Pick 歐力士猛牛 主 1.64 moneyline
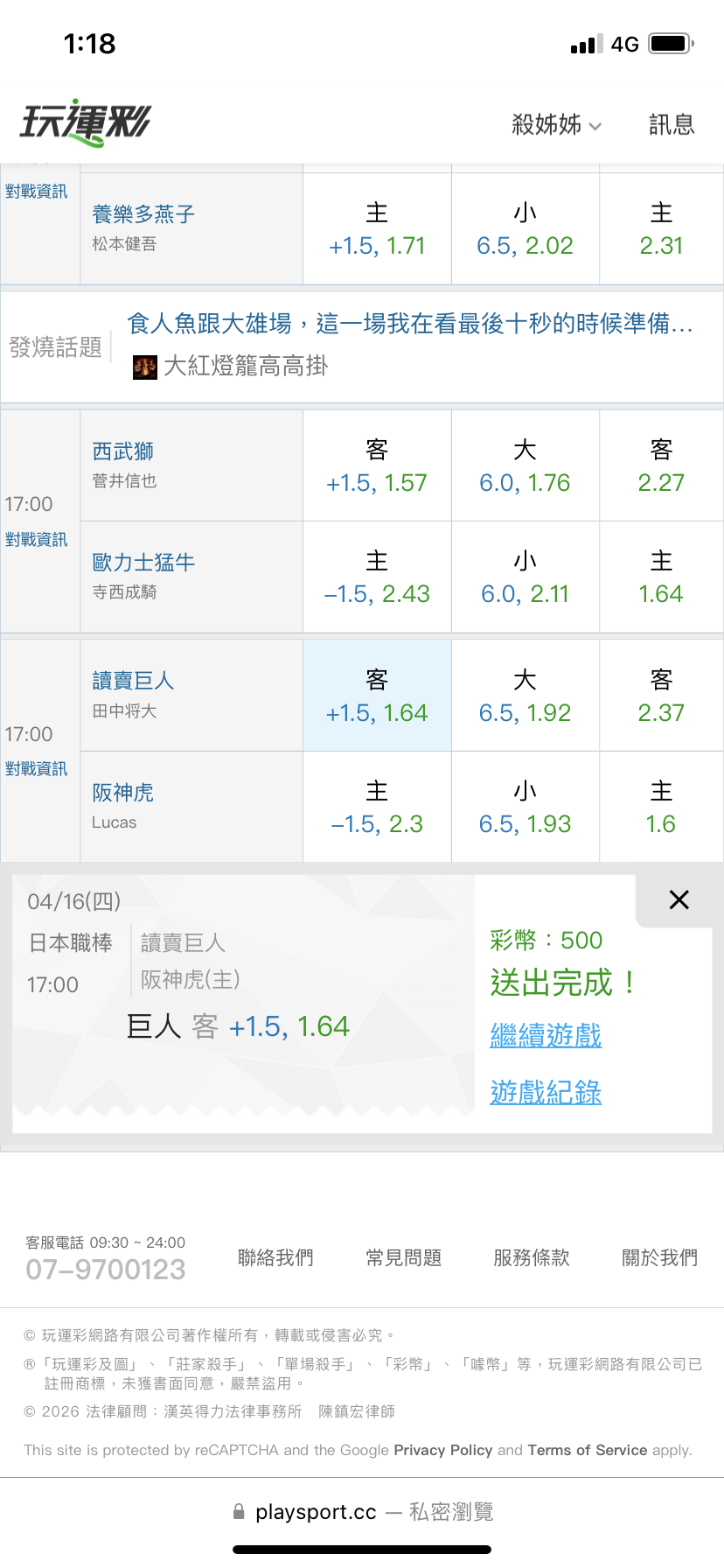This screenshot has width=724, height=1568. pos(661,577)
